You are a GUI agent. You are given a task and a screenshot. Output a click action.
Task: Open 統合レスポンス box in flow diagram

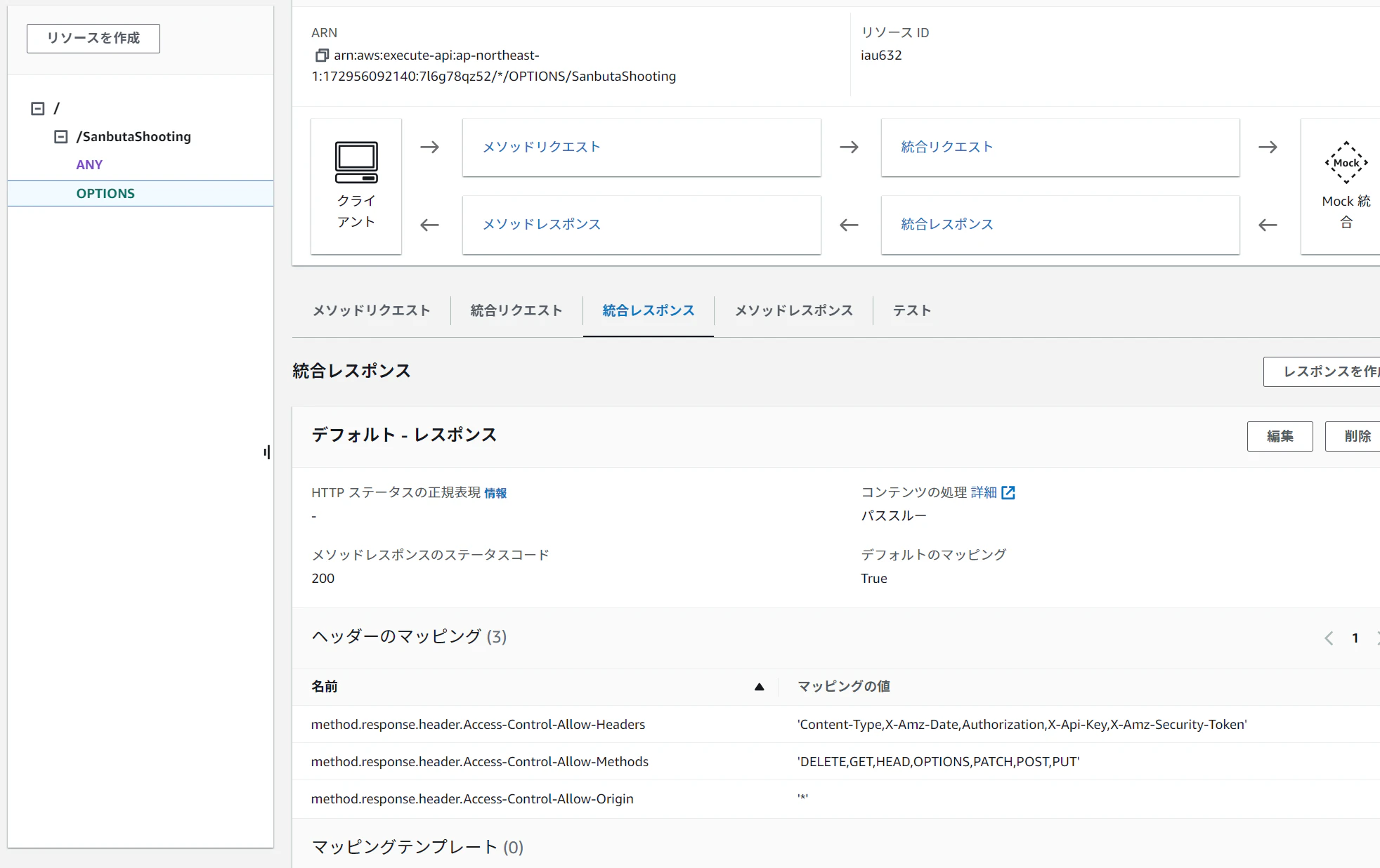coord(1060,224)
